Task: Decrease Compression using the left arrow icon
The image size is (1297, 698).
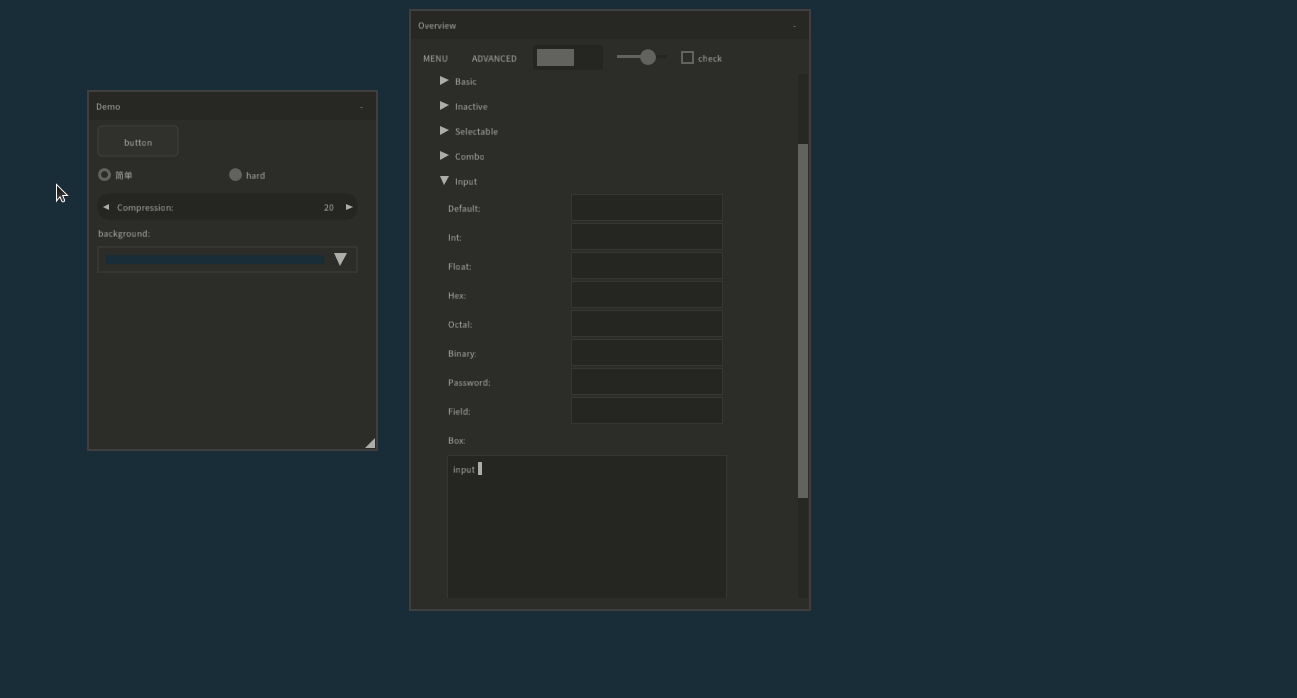Action: click(x=105, y=207)
